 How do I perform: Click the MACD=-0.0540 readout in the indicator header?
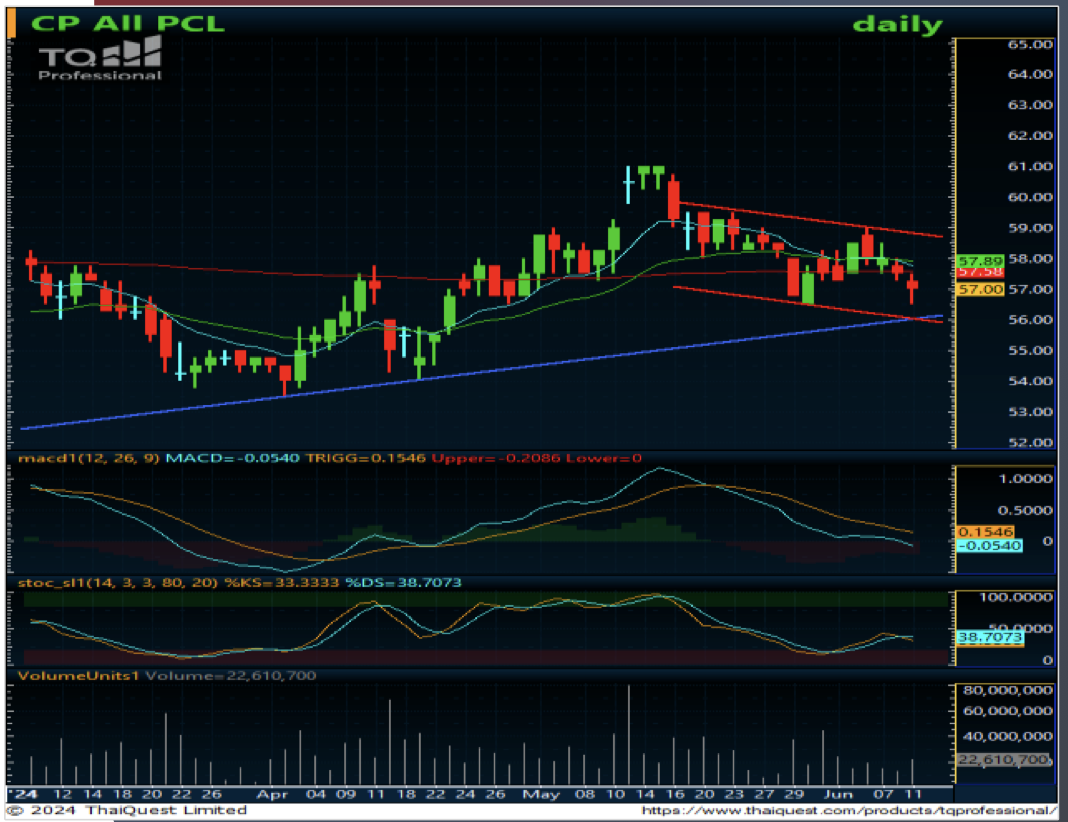233,458
